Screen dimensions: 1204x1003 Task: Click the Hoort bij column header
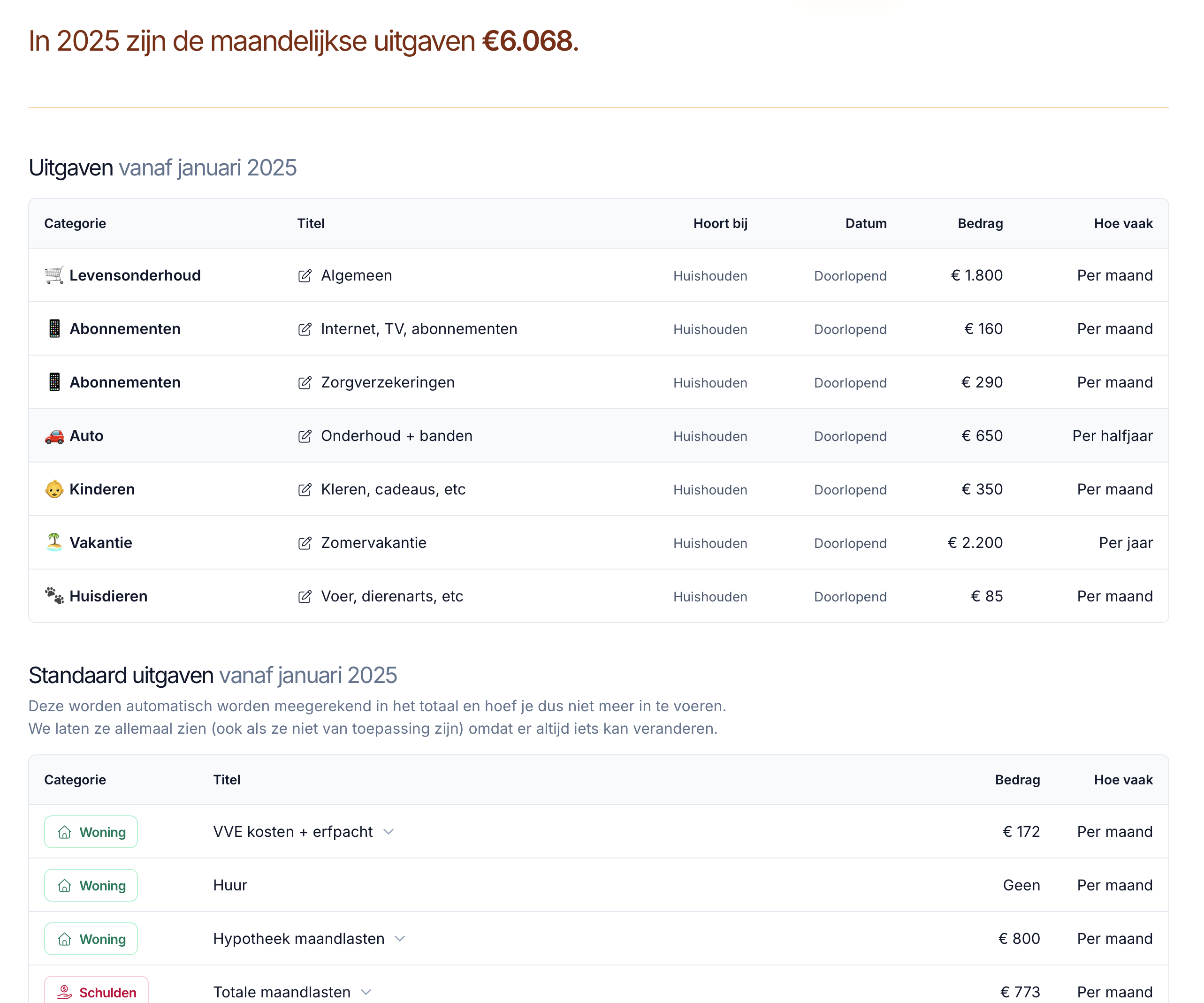point(721,223)
